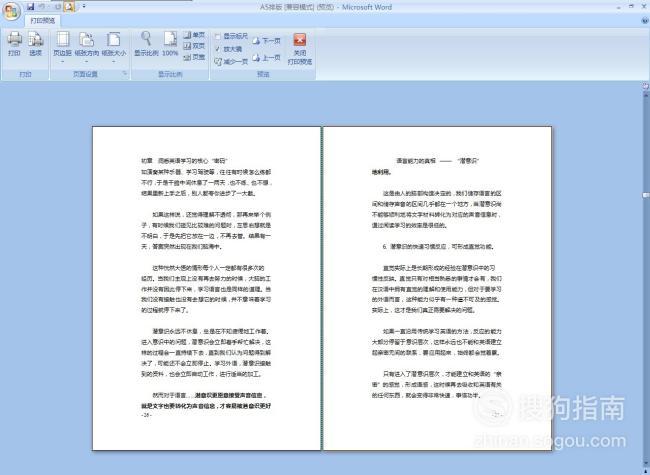The height and width of the screenshot is (475, 650).
Task: Select the 打印预览 ribbon tab
Action: [43, 20]
